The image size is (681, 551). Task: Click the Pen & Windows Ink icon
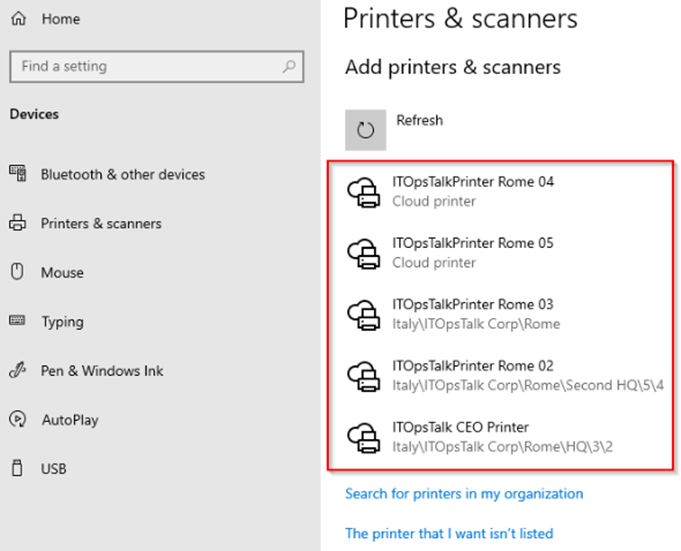(17, 370)
